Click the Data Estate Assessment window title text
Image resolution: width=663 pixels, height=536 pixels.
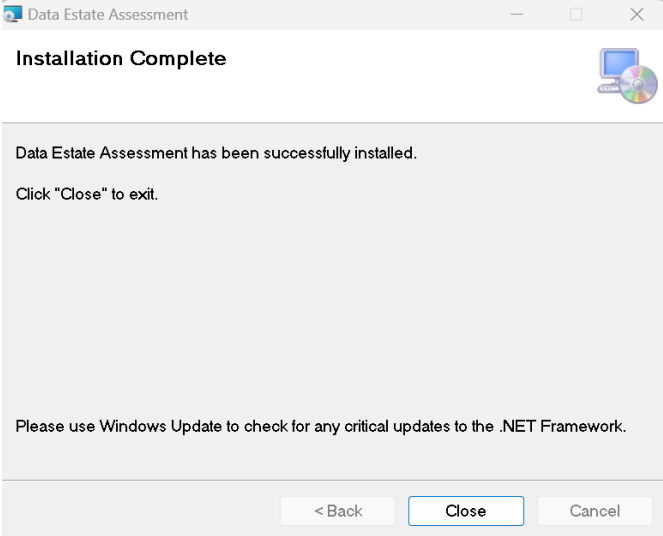[x=108, y=15]
